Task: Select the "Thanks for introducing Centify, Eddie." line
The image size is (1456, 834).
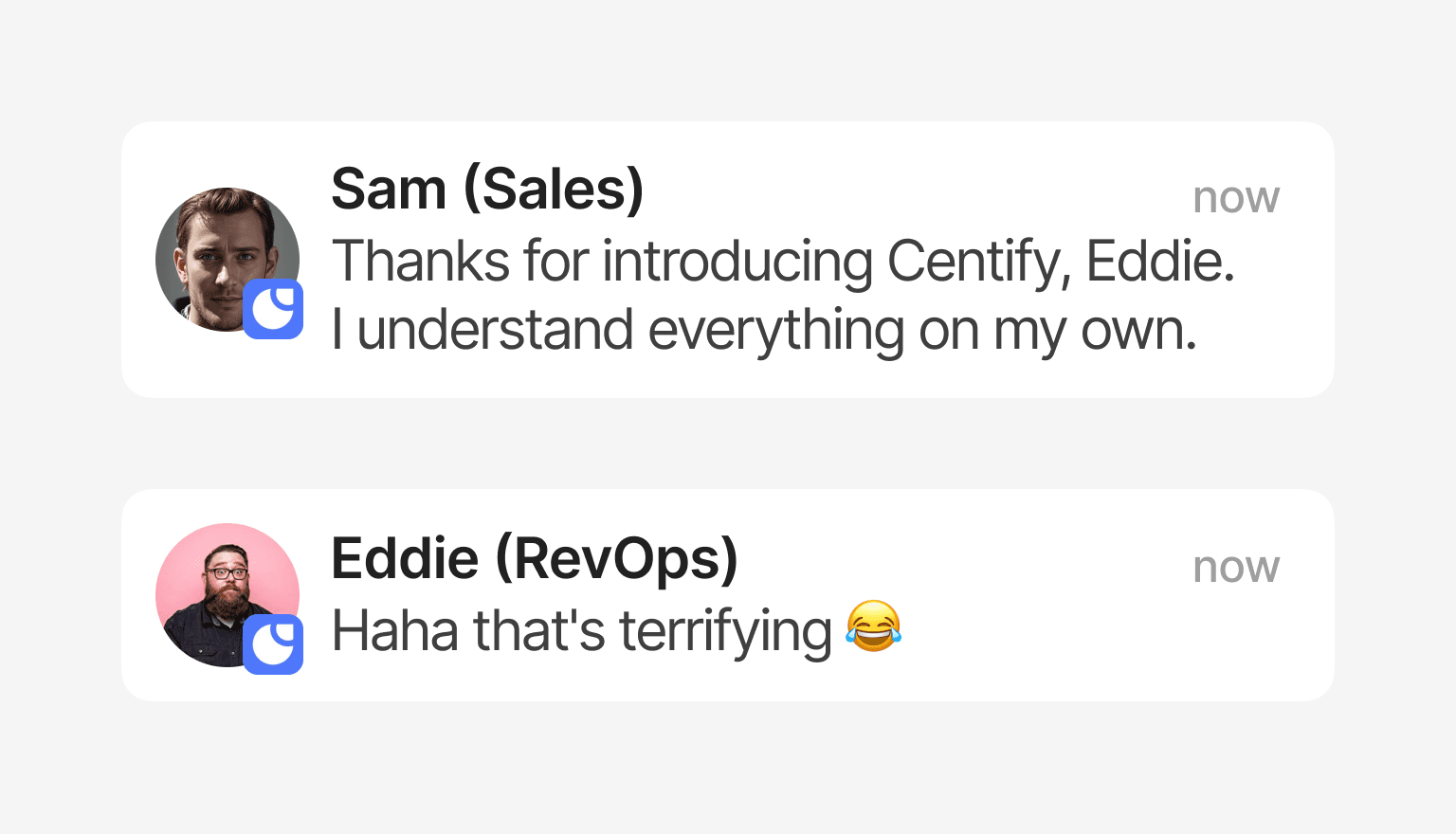Action: click(x=783, y=261)
